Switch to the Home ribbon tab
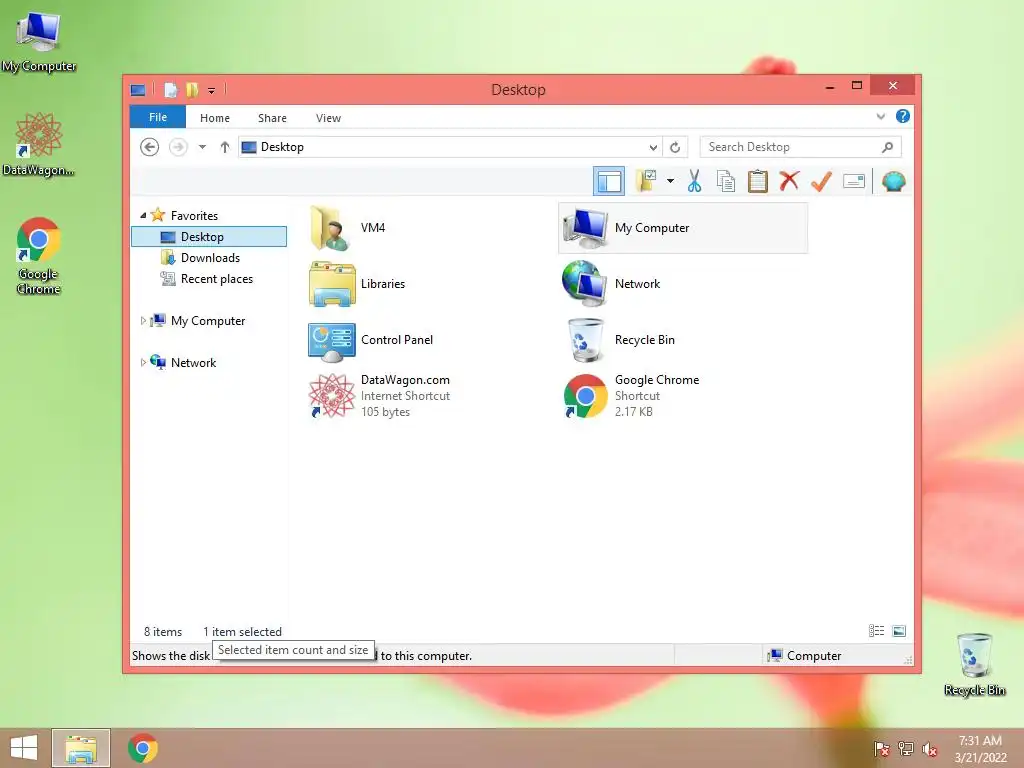The width and height of the screenshot is (1024, 768). 215,118
